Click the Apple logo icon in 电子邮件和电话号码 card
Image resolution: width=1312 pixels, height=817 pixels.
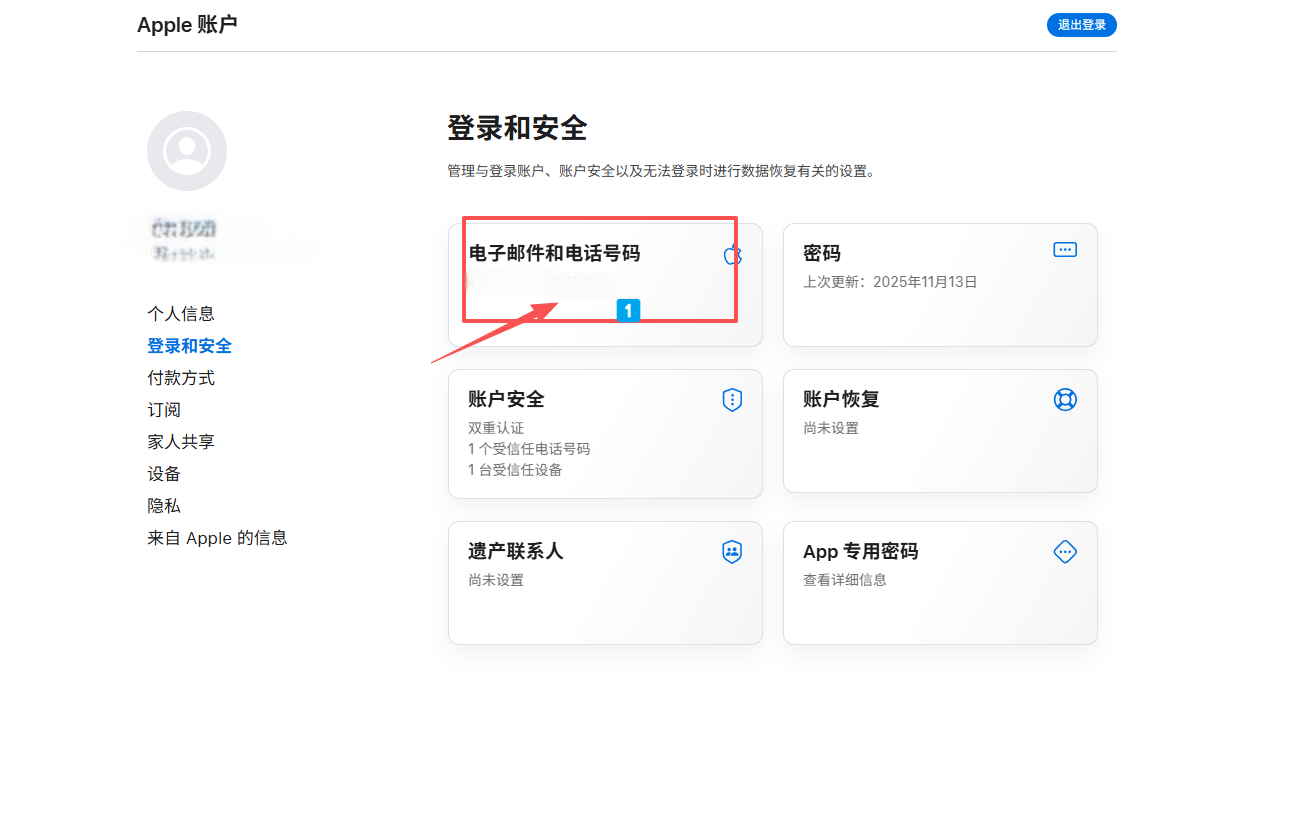point(732,254)
